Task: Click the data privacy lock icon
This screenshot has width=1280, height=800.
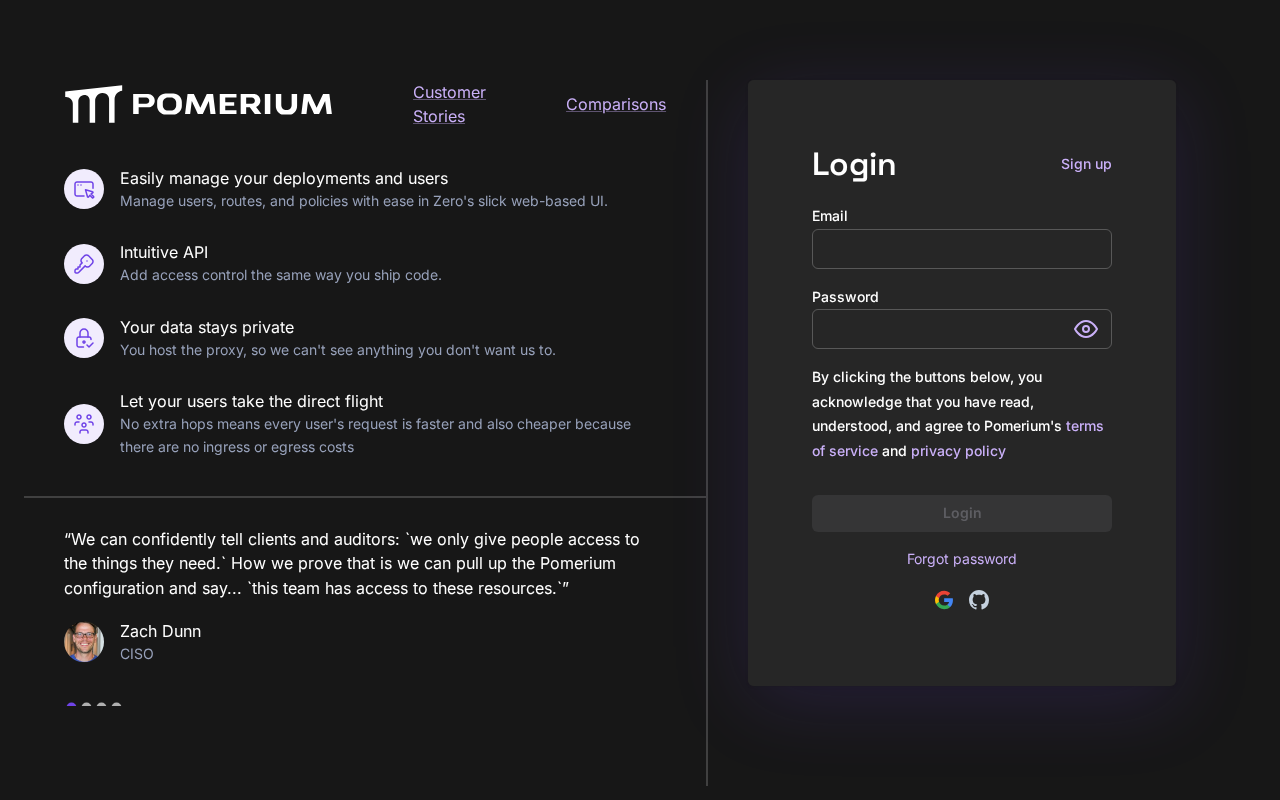Action: [x=84, y=338]
